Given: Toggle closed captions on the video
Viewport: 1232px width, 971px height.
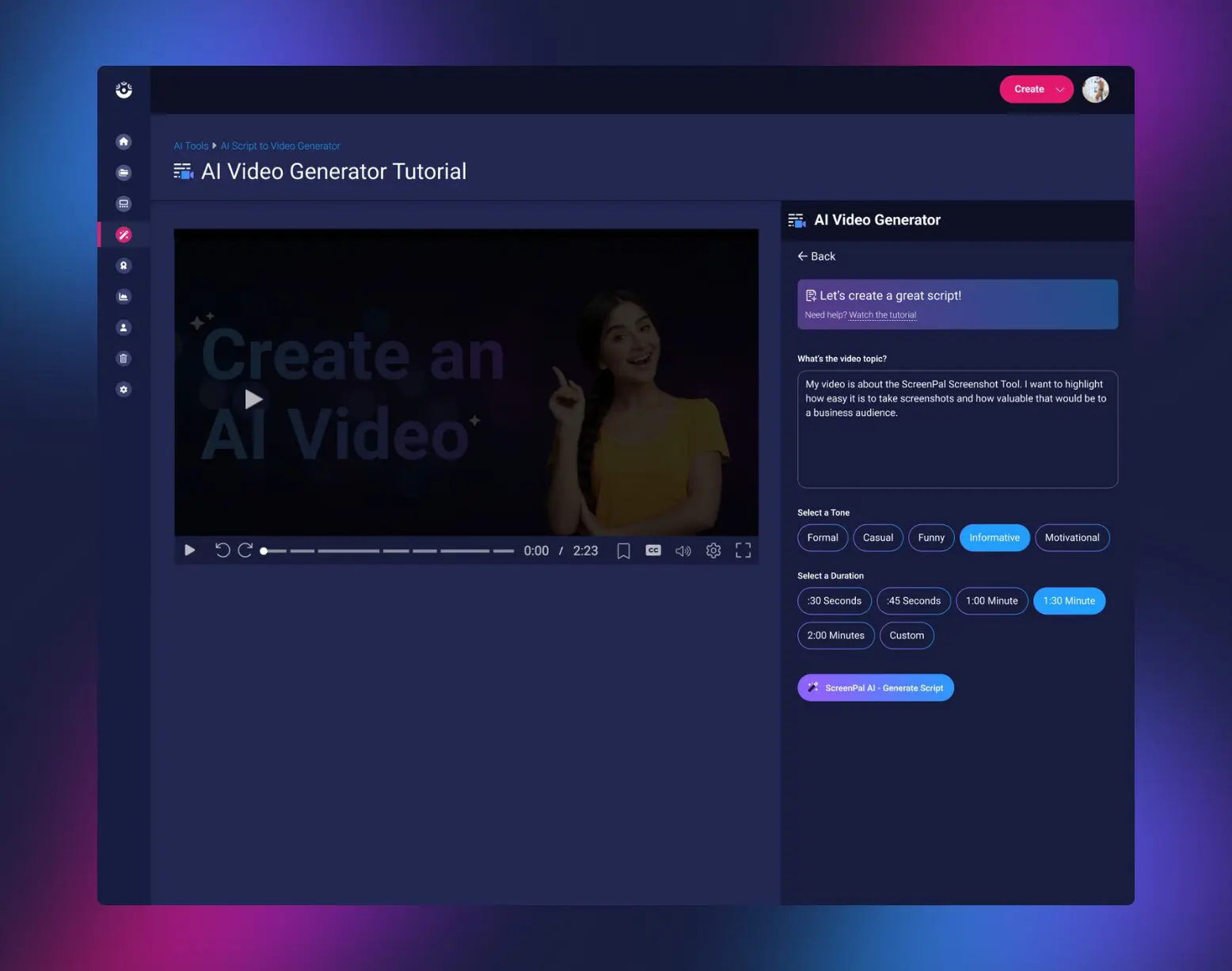Looking at the screenshot, I should [653, 550].
